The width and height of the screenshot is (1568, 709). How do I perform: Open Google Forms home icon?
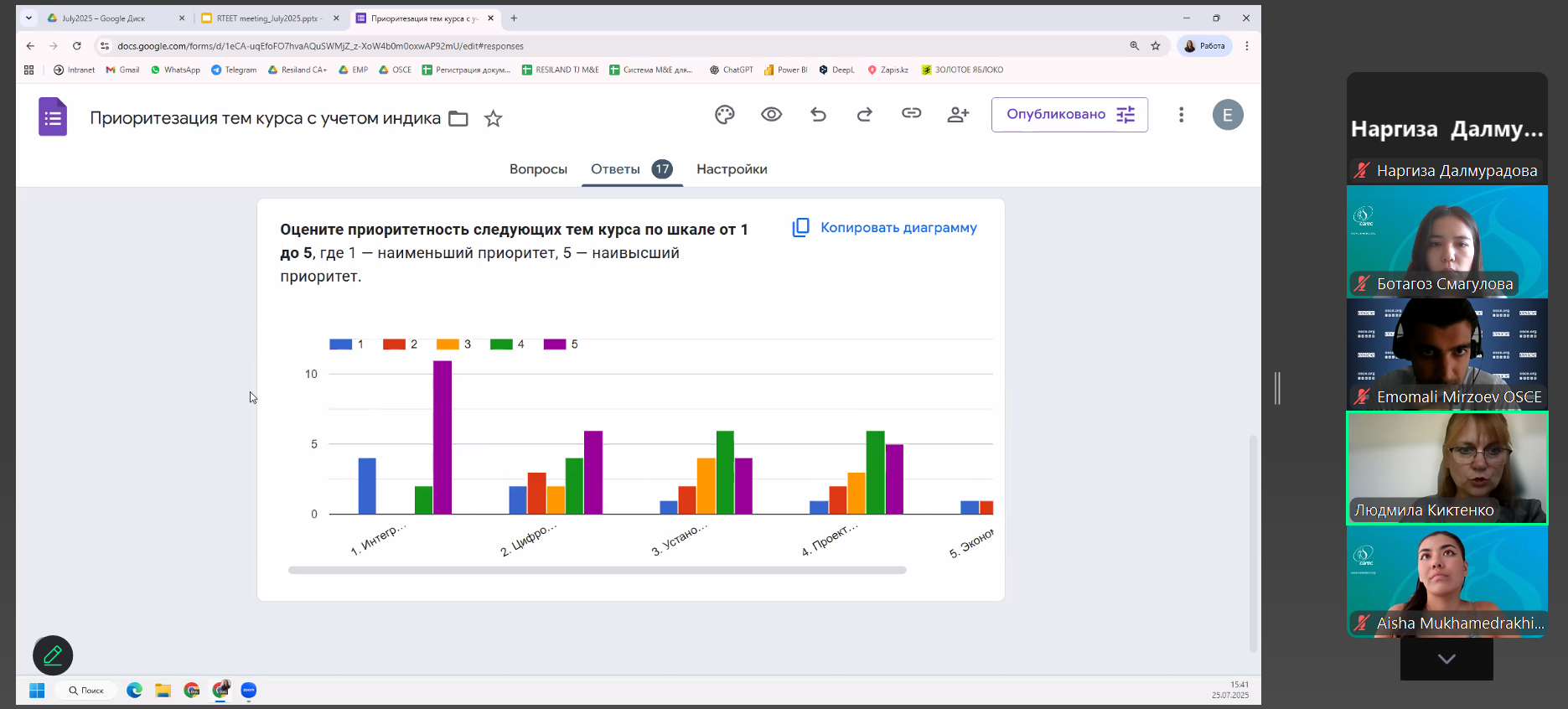(53, 117)
